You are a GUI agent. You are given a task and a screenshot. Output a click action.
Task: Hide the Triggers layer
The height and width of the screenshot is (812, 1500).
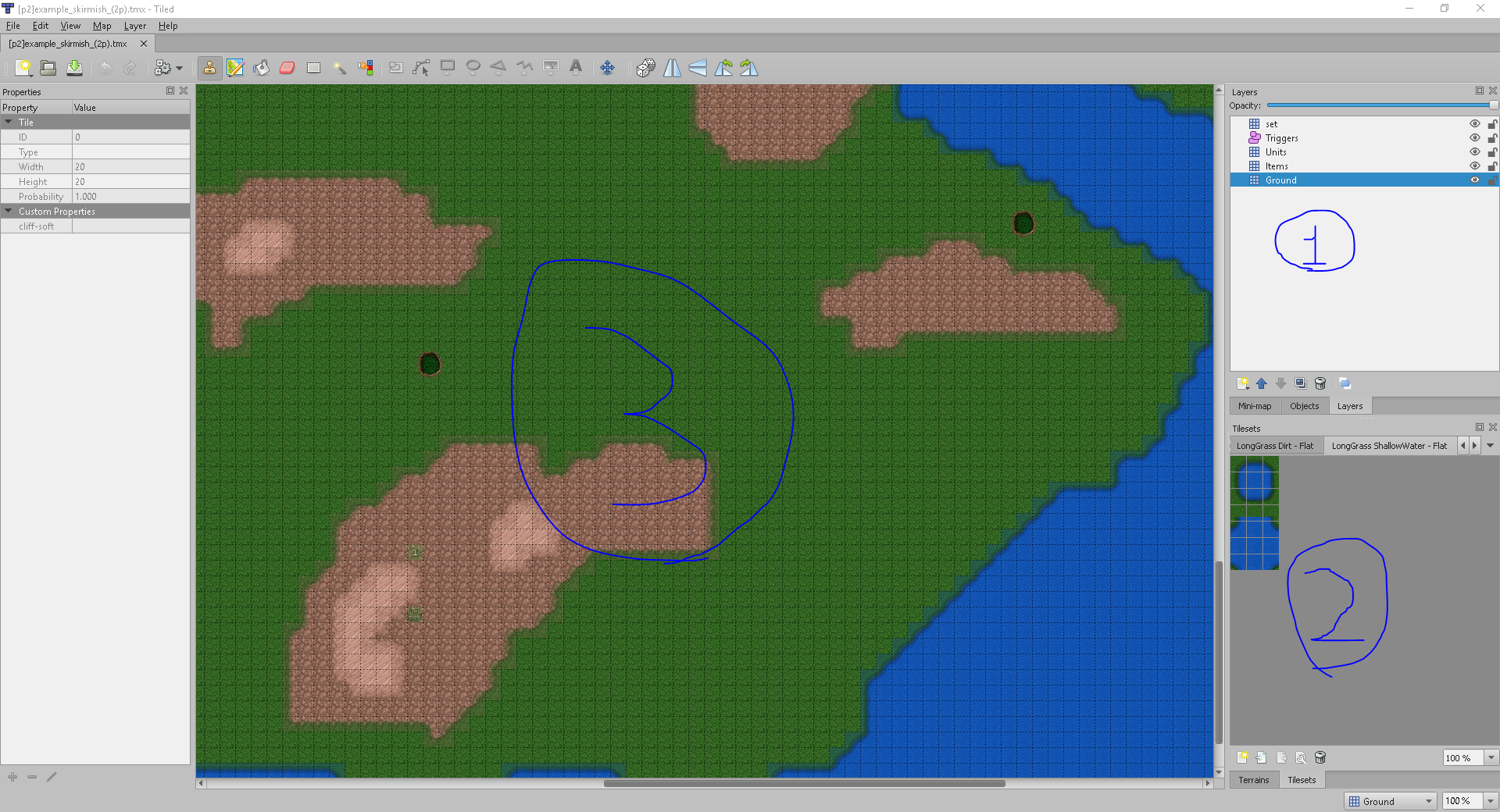[x=1474, y=138]
